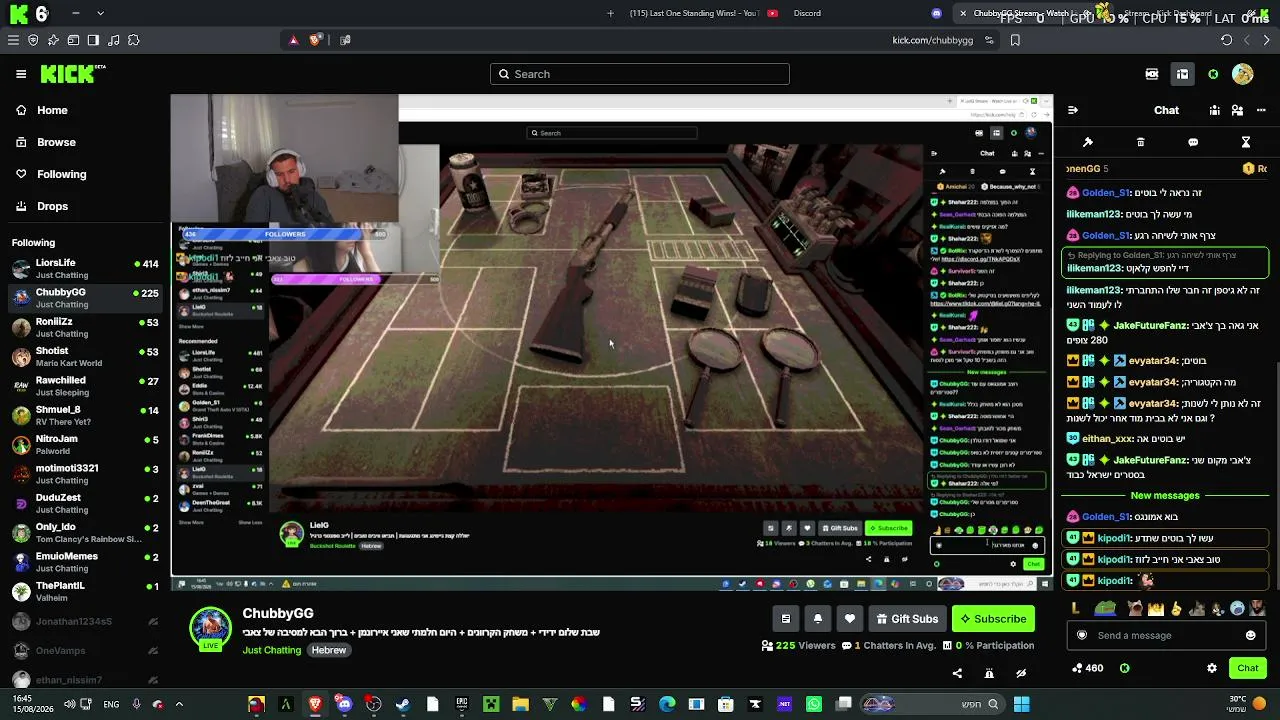
Task: Click the chat hourglass slow mode icon
Action: [1246, 142]
